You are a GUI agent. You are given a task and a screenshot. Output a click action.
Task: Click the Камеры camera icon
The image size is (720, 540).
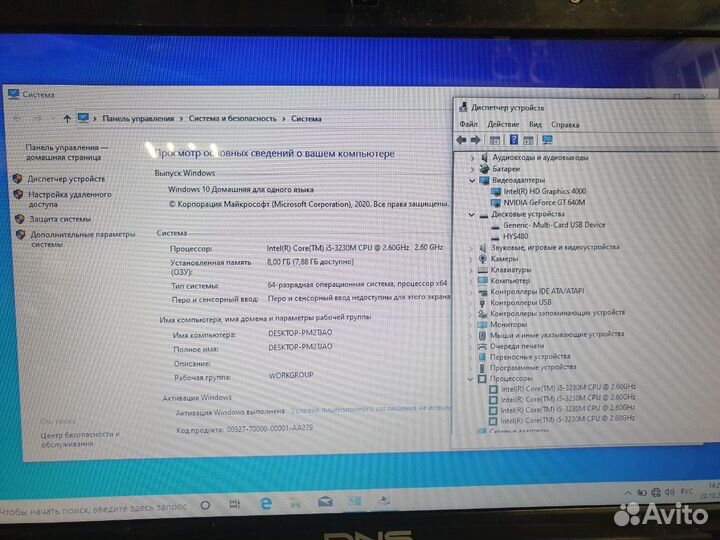tap(483, 259)
